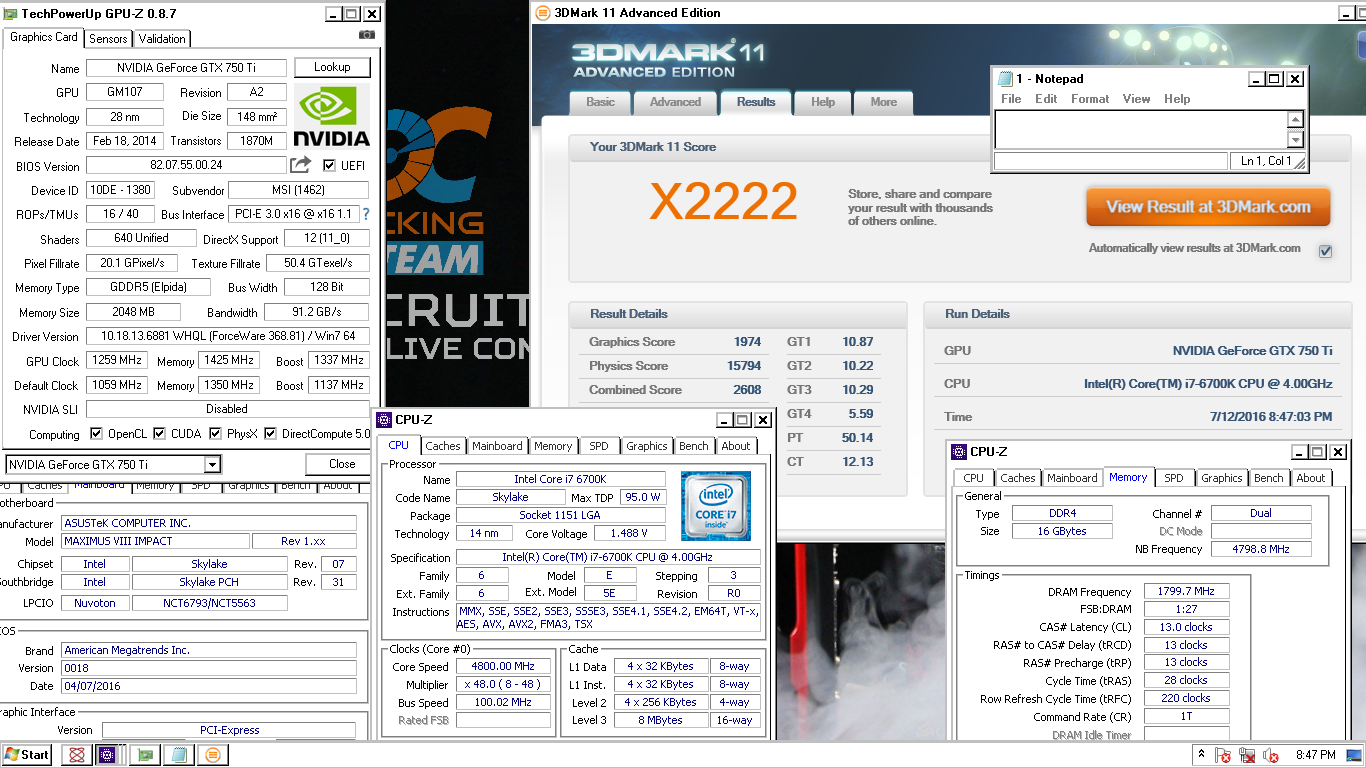
Task: Open Notepad View menu
Action: (1136, 99)
